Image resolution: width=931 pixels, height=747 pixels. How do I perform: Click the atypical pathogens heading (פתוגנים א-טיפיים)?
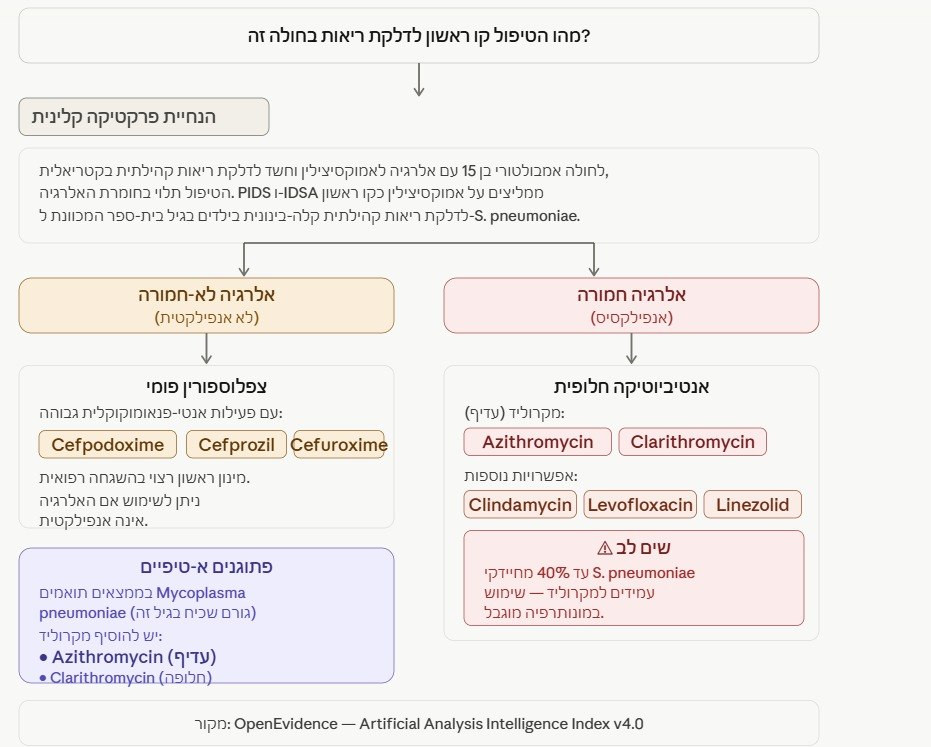207,566
